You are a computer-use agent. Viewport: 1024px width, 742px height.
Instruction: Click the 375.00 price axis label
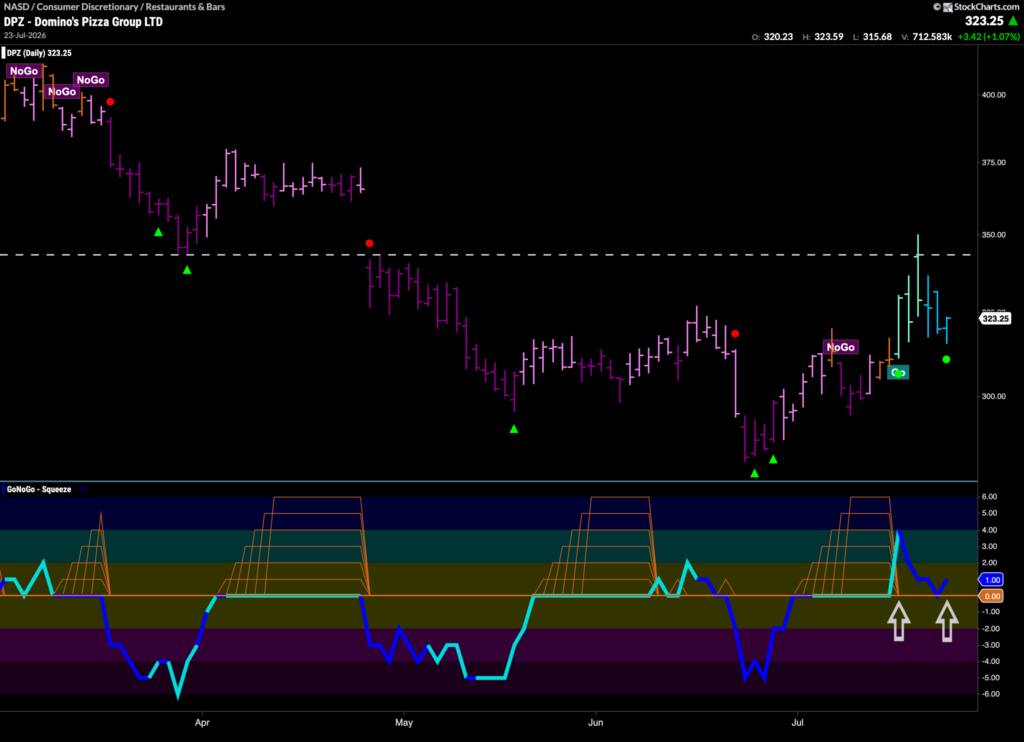click(993, 162)
